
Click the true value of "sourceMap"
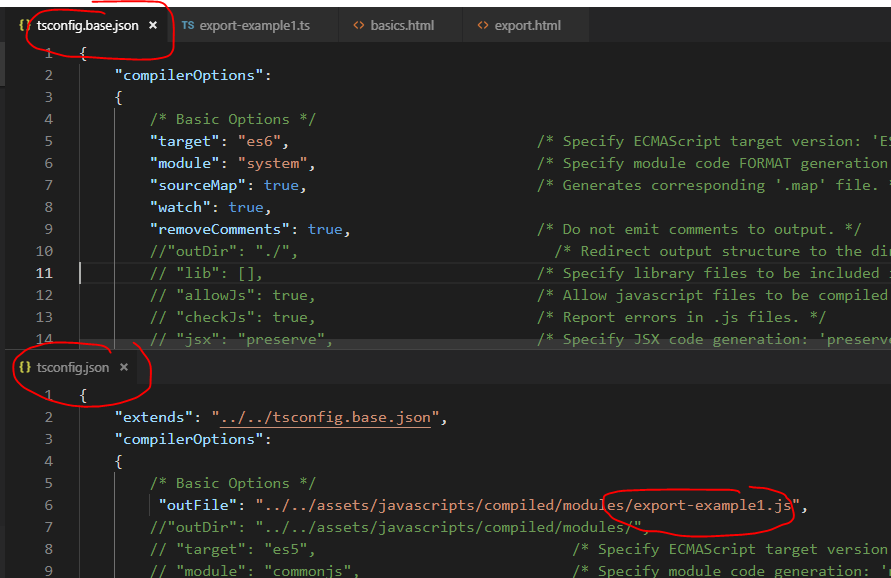[x=281, y=185]
